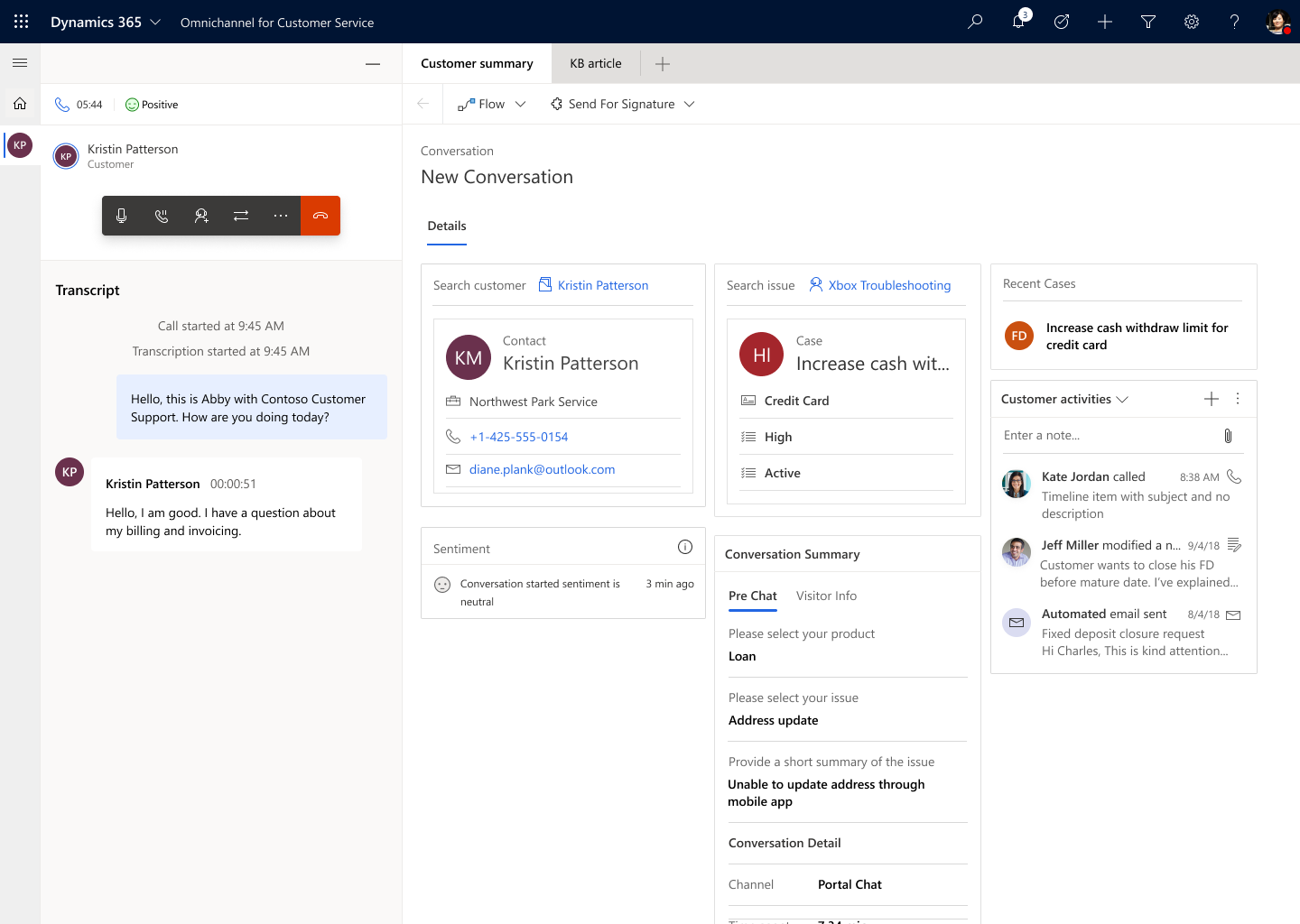
Task: Open the Sentiment info icon
Action: pos(685,547)
